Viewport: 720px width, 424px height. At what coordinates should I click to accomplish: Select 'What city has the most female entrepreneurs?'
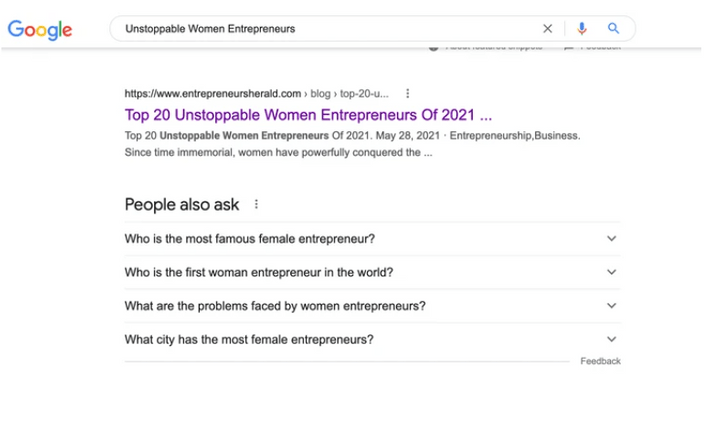pyautogui.click(x=248, y=340)
